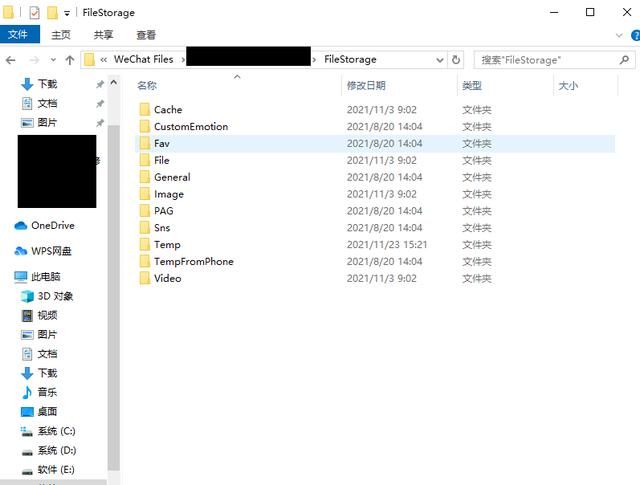Open OneDrive in the navigation pane

(52, 225)
